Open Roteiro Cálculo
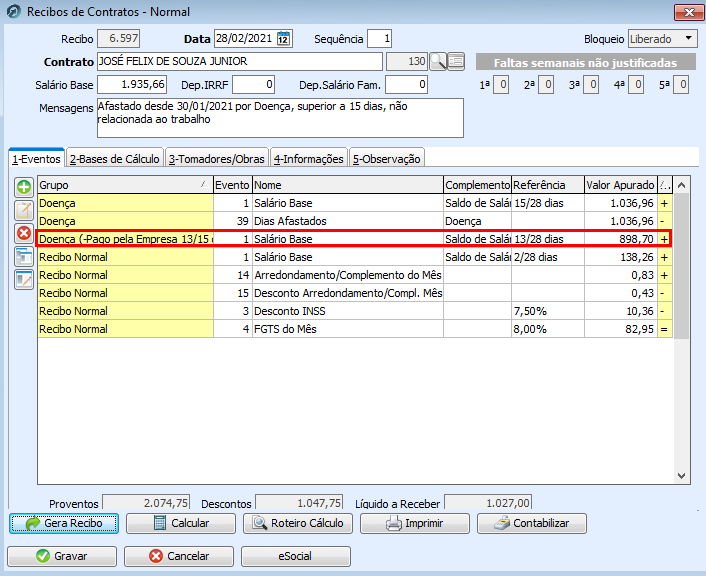Screen dimensions: 706x576 [x=298, y=523]
